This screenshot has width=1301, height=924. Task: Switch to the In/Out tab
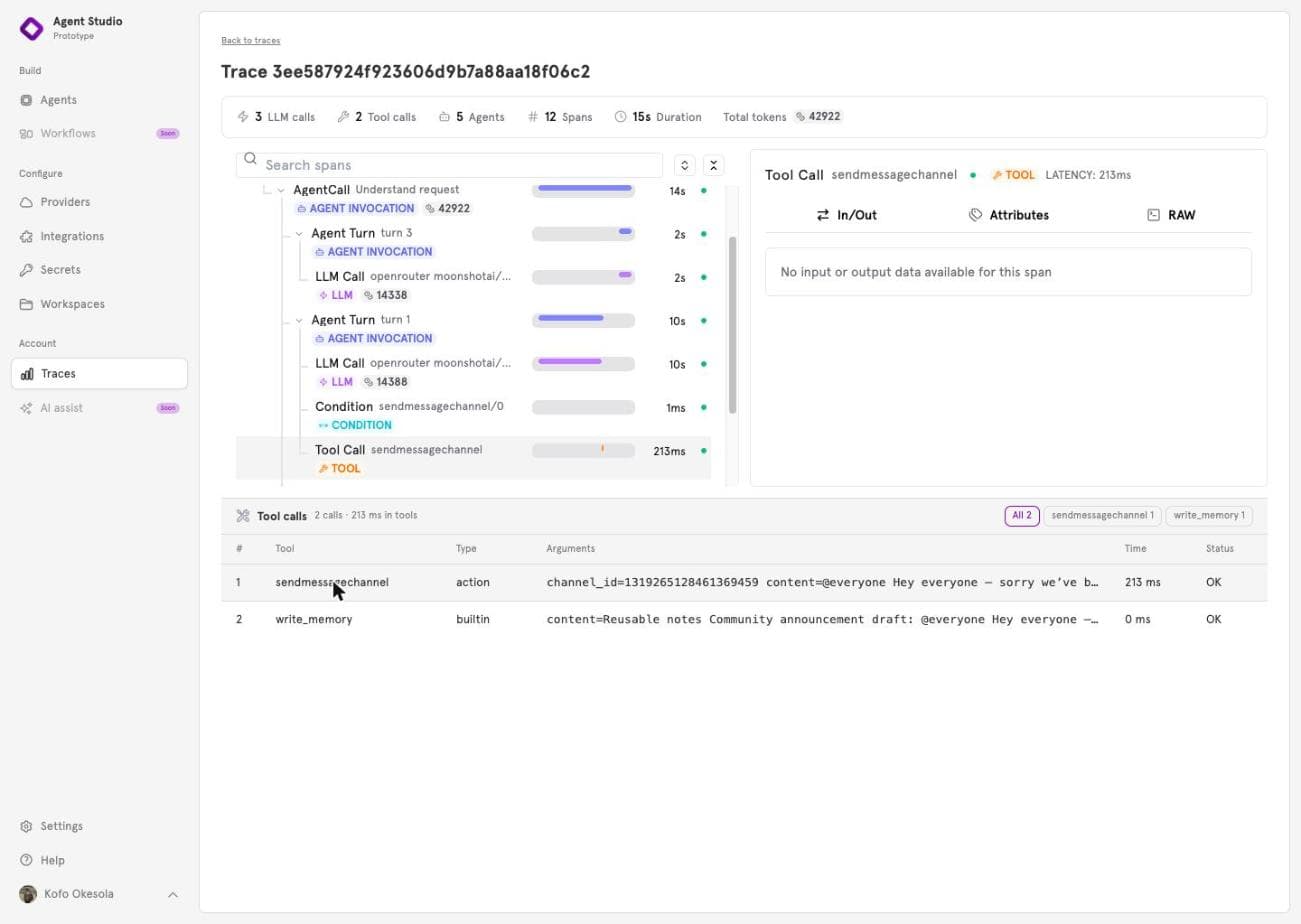point(846,215)
